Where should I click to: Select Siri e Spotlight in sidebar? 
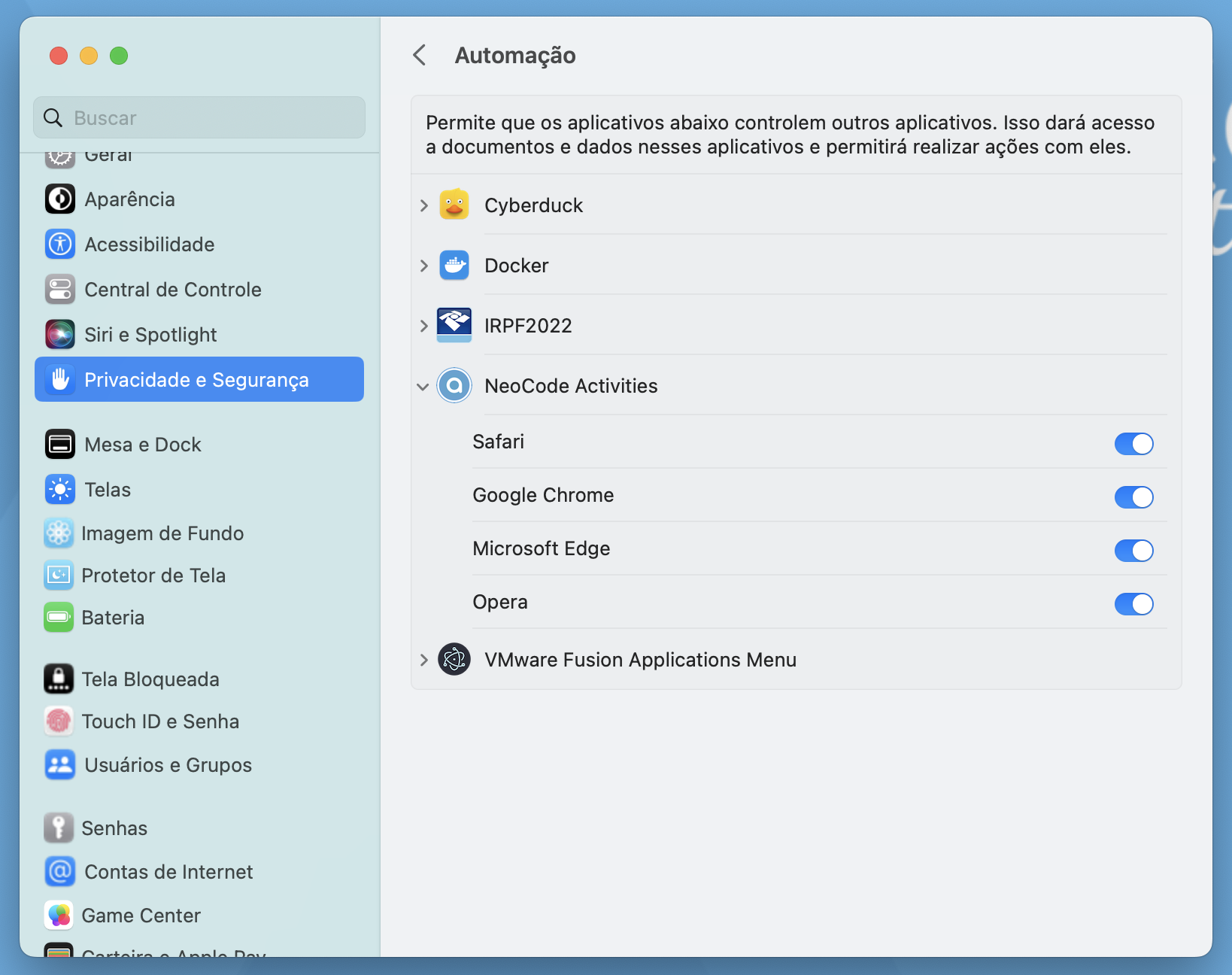[x=199, y=335]
